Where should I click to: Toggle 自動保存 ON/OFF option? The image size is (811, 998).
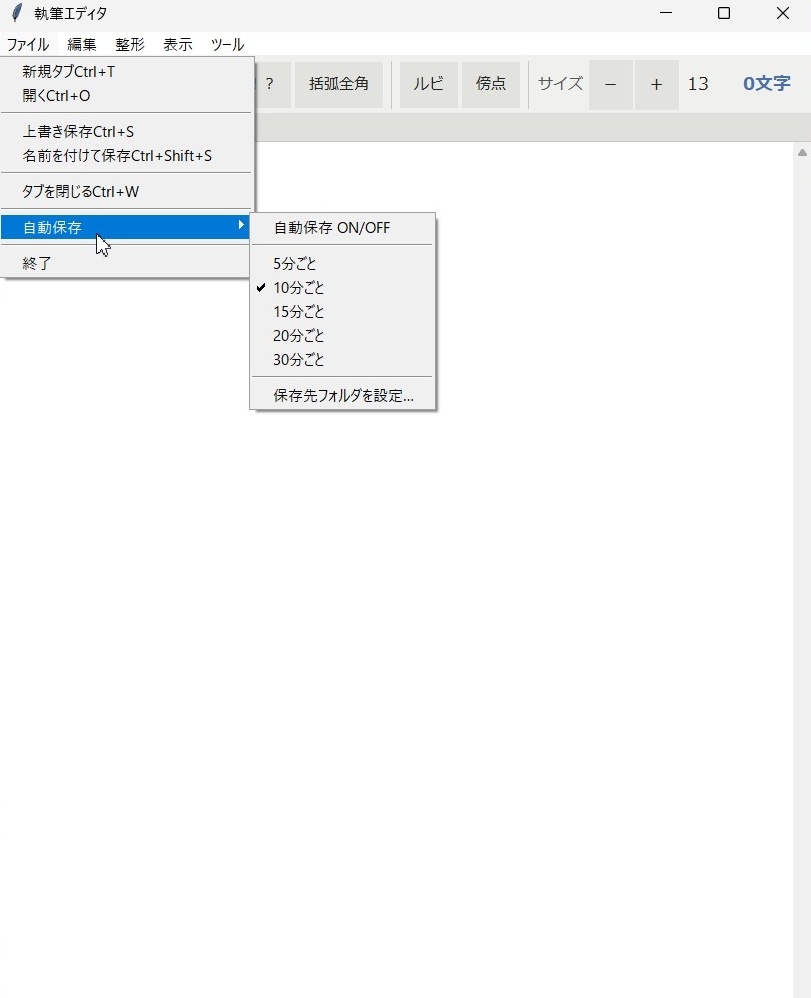[x=332, y=228]
